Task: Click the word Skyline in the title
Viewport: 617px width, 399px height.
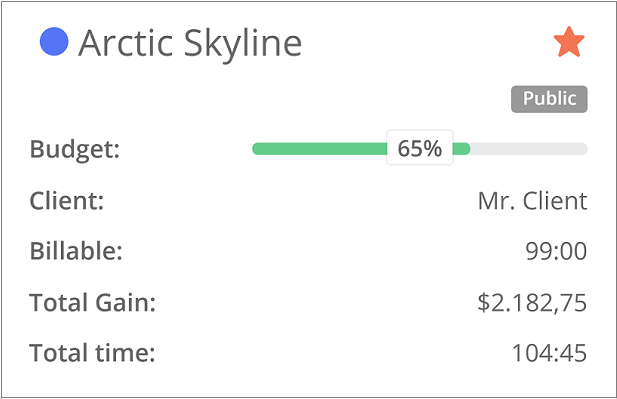Action: coord(243,45)
